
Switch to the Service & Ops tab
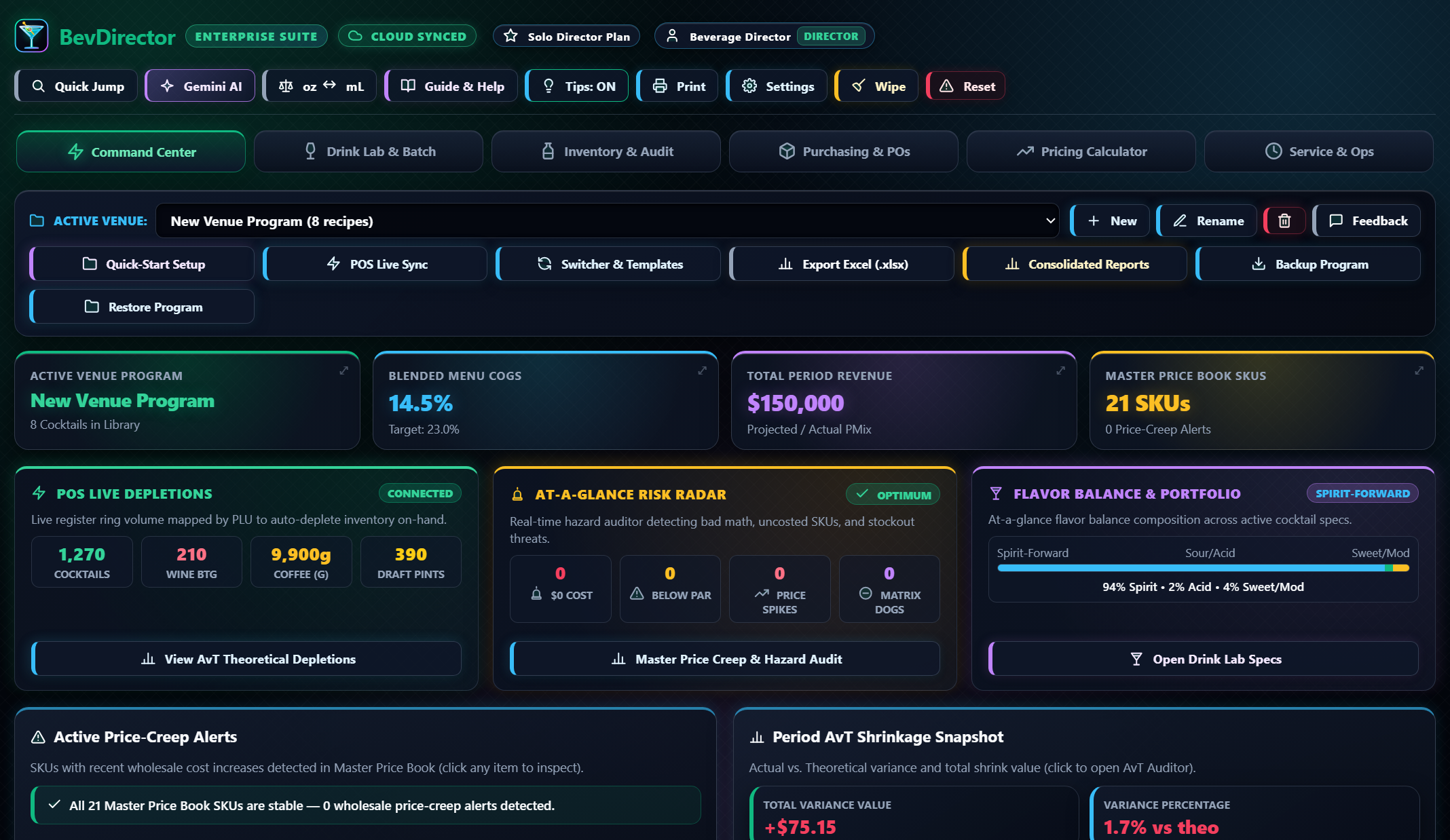[x=1319, y=151]
